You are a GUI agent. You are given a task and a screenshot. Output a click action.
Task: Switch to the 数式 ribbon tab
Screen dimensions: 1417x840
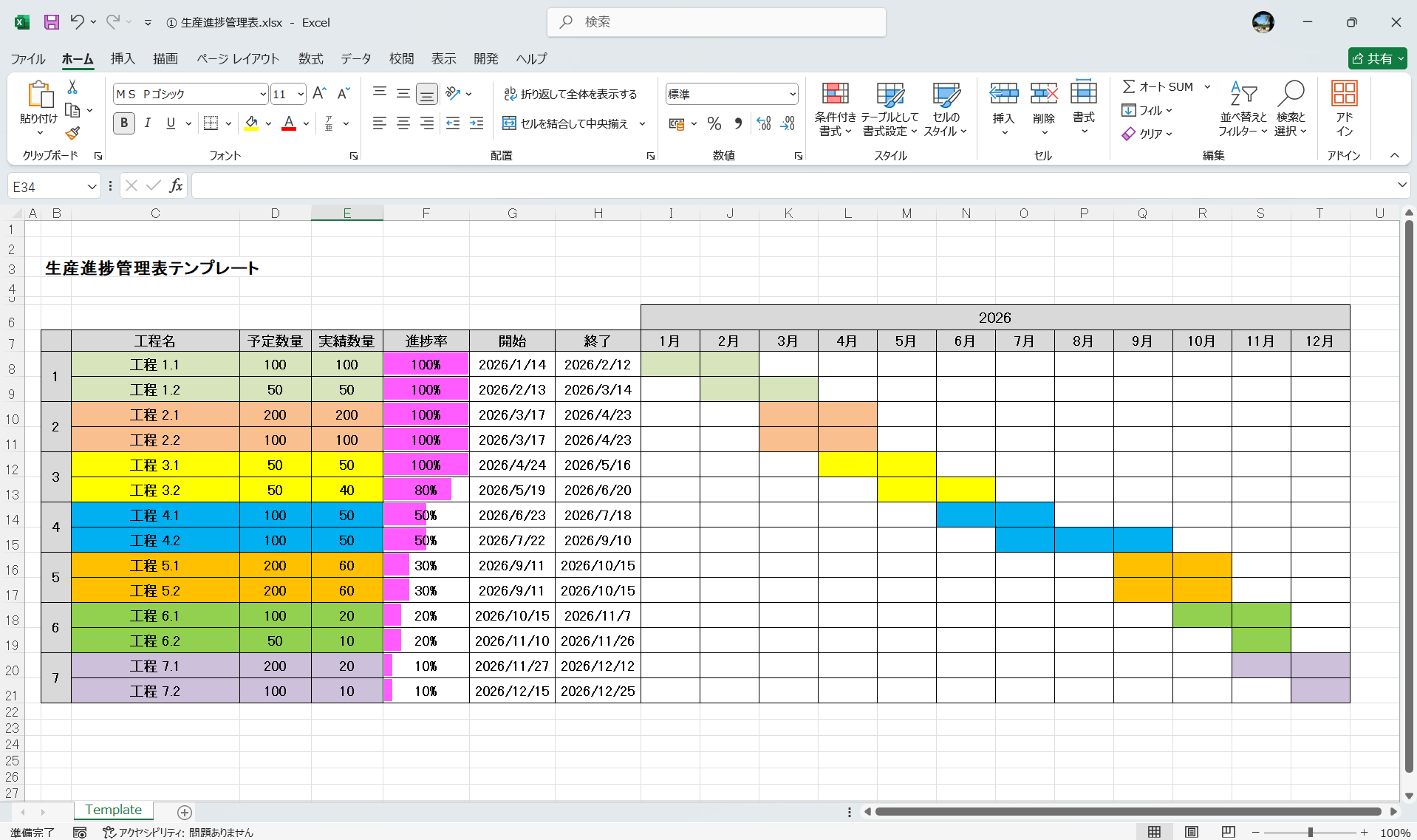point(310,58)
